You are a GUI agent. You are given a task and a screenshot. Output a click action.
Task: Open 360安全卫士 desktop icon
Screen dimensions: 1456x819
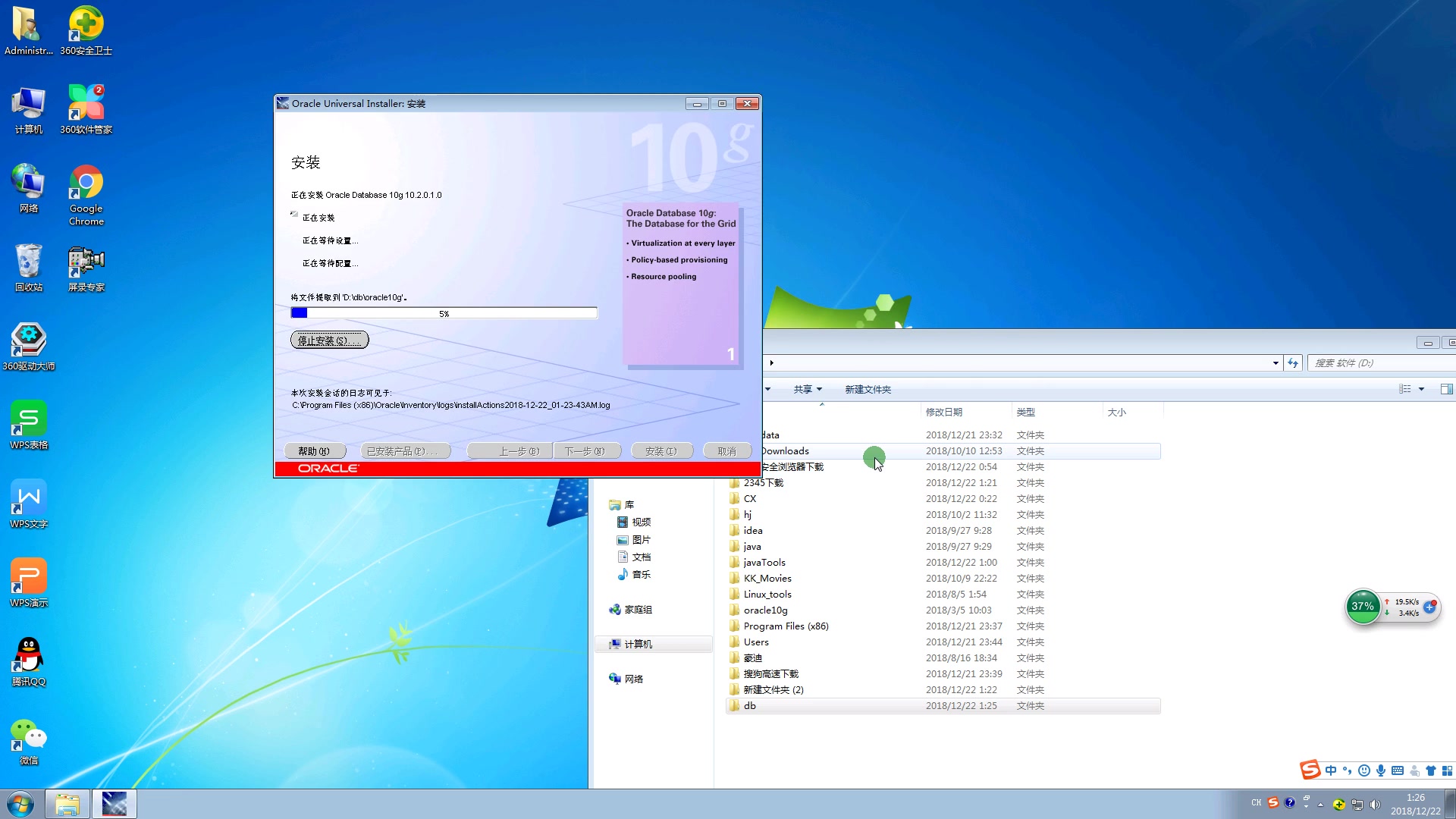(86, 30)
